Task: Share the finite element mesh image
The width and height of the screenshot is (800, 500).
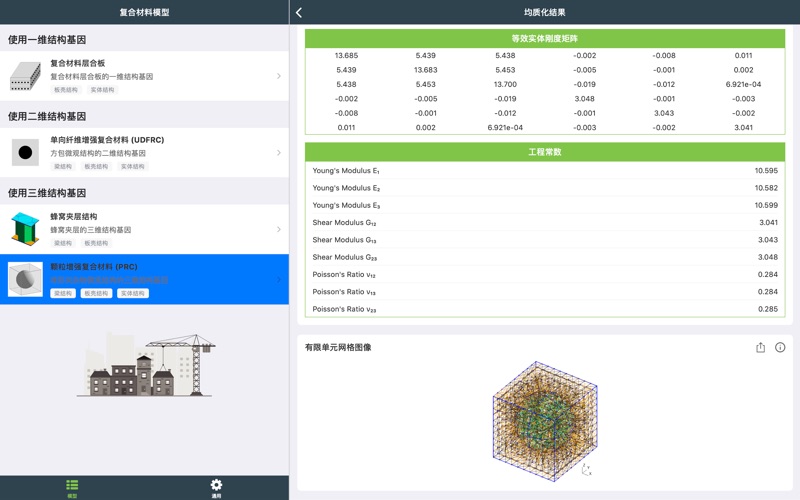Action: point(760,347)
